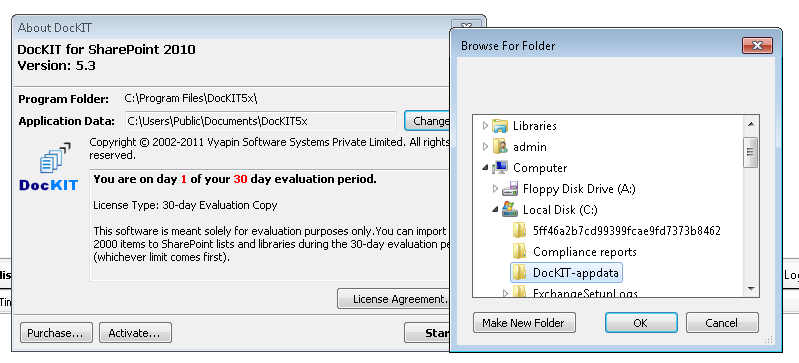This screenshot has width=799, height=363.
Task: Click the Computer icon in tree
Action: [500, 168]
